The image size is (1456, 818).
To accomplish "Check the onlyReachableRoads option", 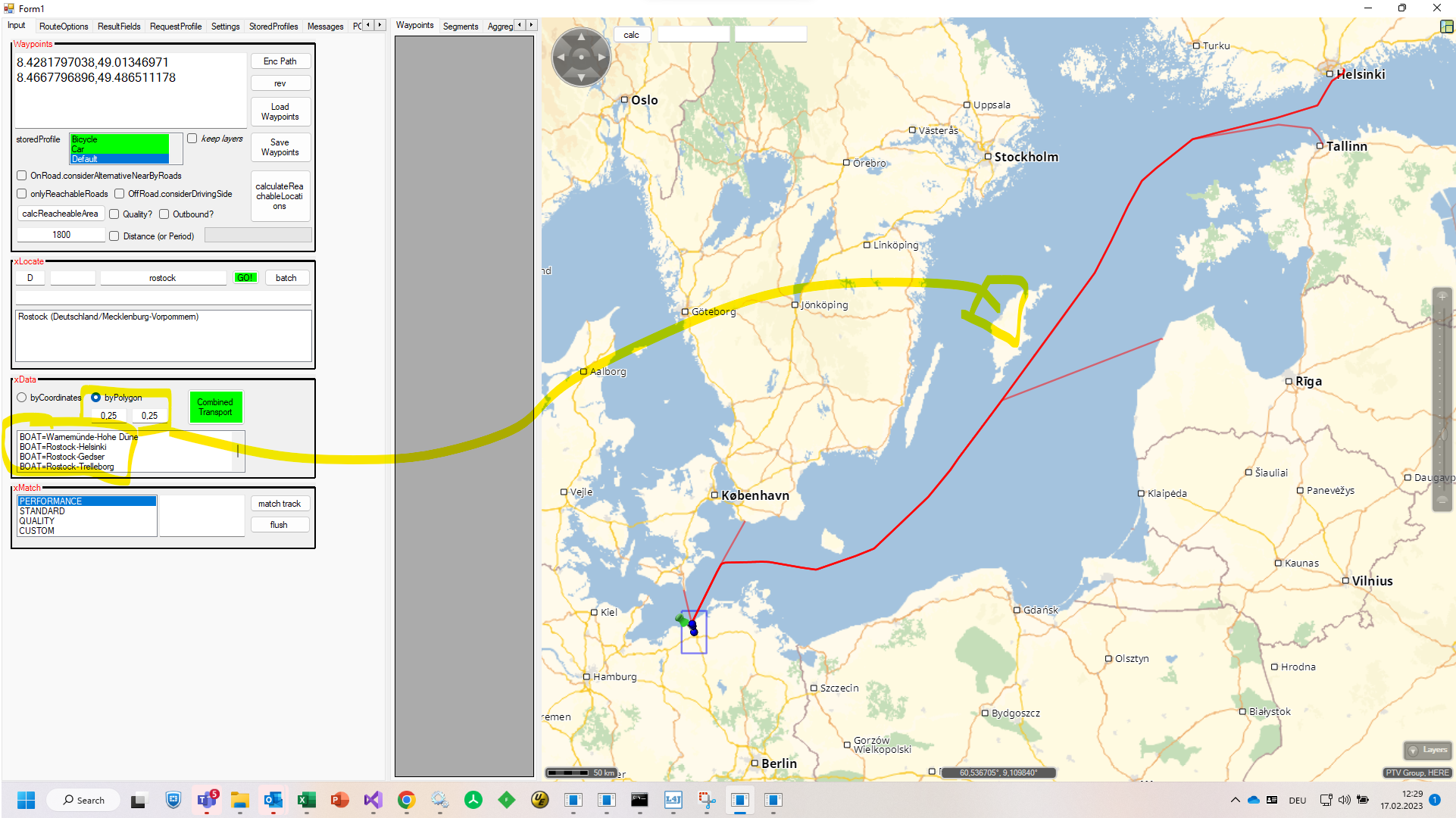I will [22, 194].
